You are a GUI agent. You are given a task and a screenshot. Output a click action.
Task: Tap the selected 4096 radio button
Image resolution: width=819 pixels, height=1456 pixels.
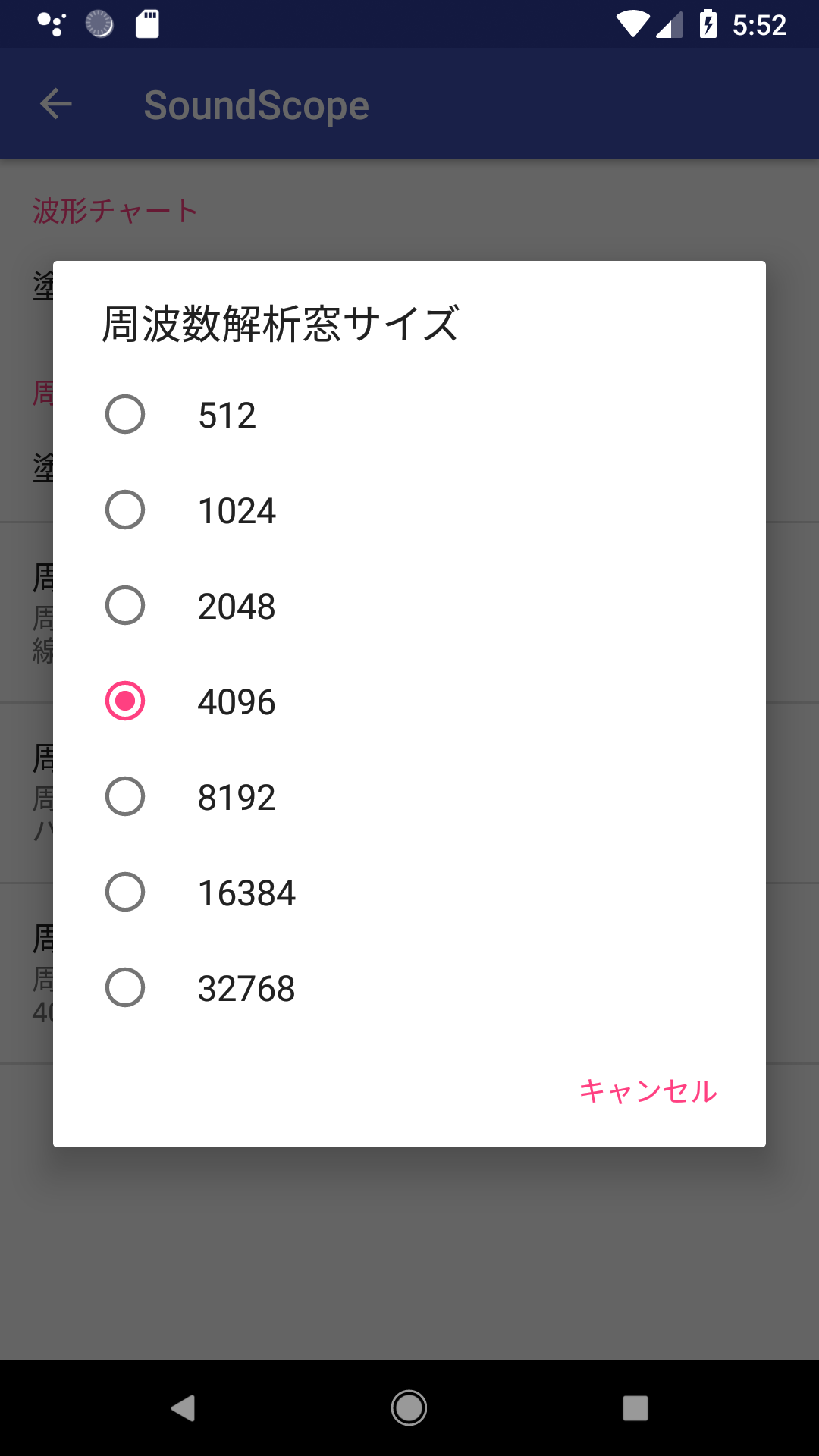(x=125, y=701)
